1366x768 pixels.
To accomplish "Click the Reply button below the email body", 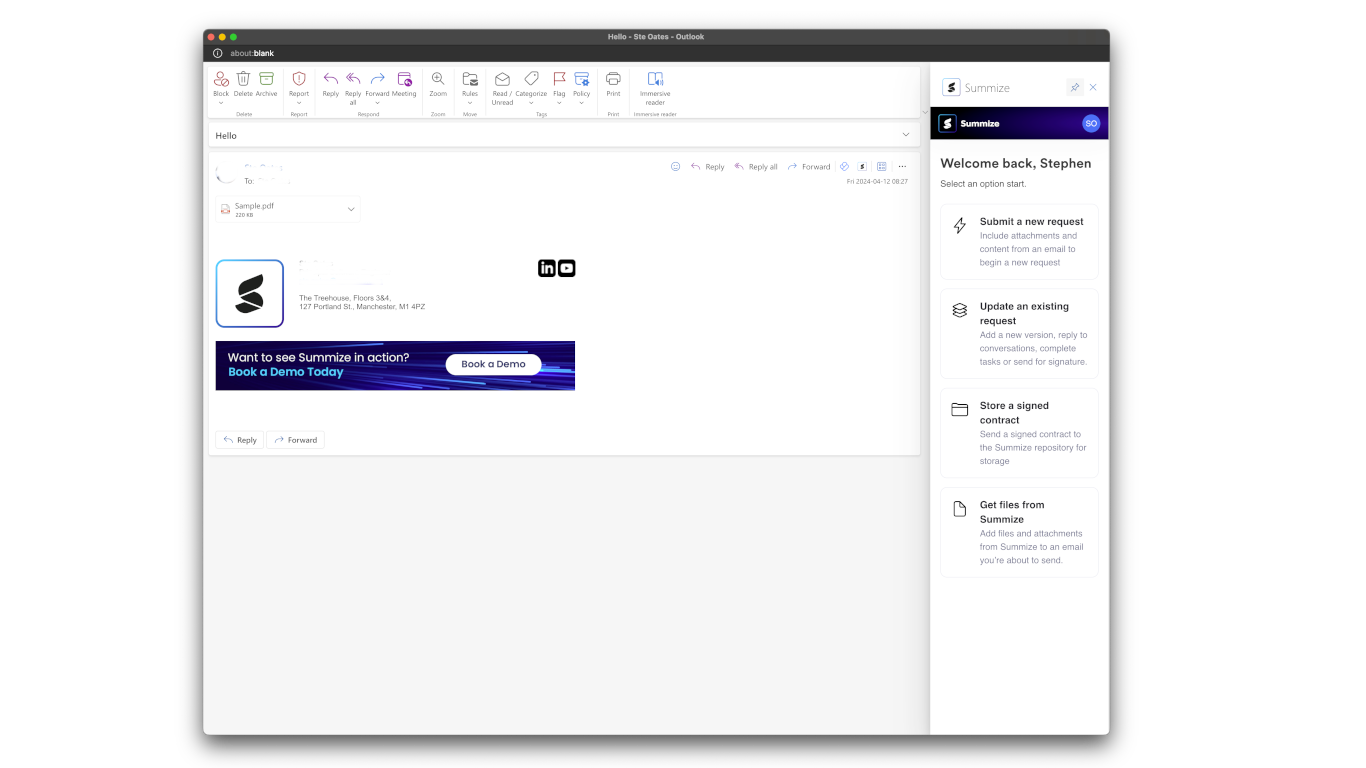I will tap(240, 440).
